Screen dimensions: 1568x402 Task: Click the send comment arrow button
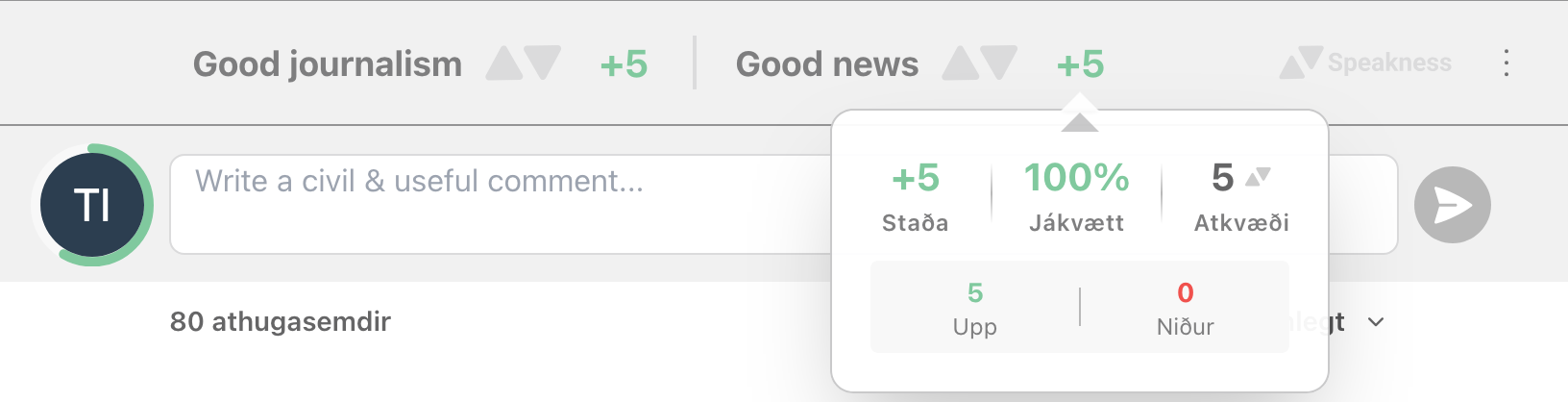click(x=1452, y=205)
